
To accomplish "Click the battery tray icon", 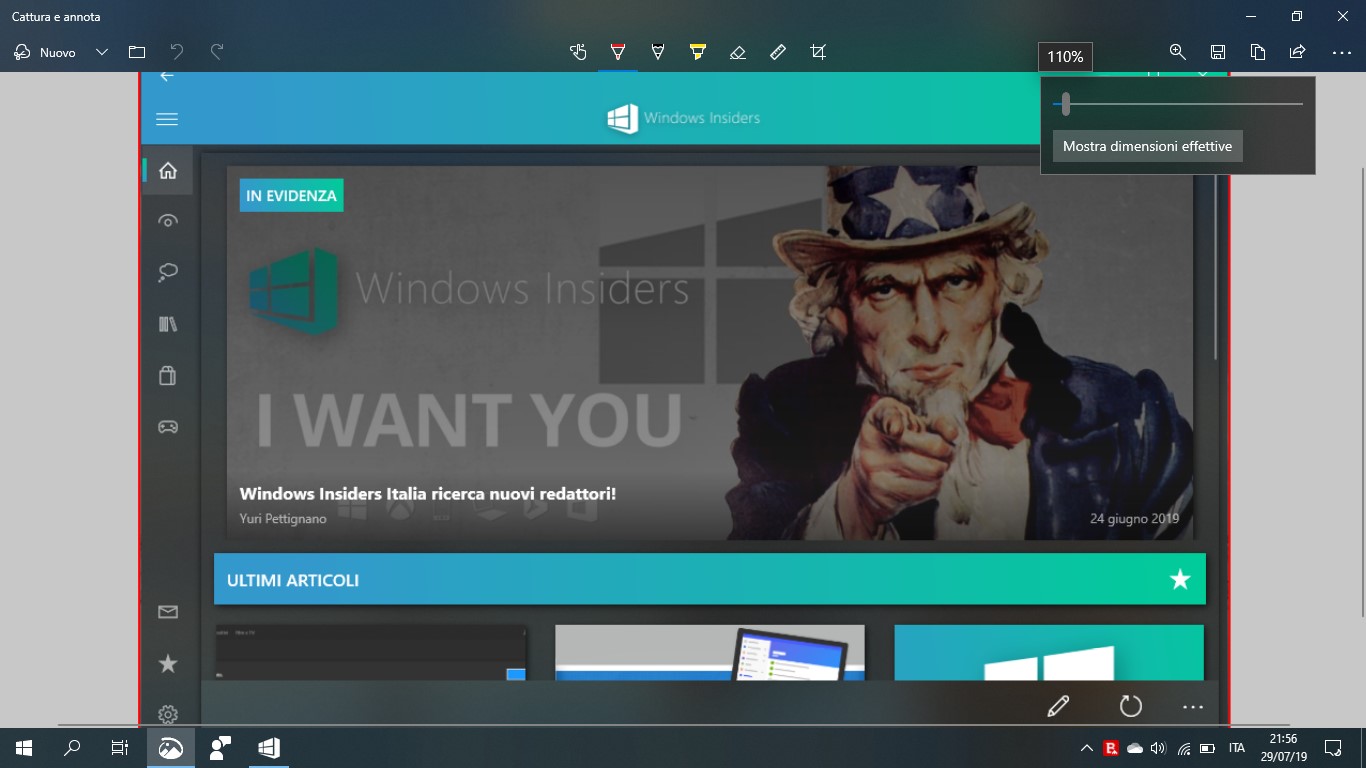I will click(1207, 748).
